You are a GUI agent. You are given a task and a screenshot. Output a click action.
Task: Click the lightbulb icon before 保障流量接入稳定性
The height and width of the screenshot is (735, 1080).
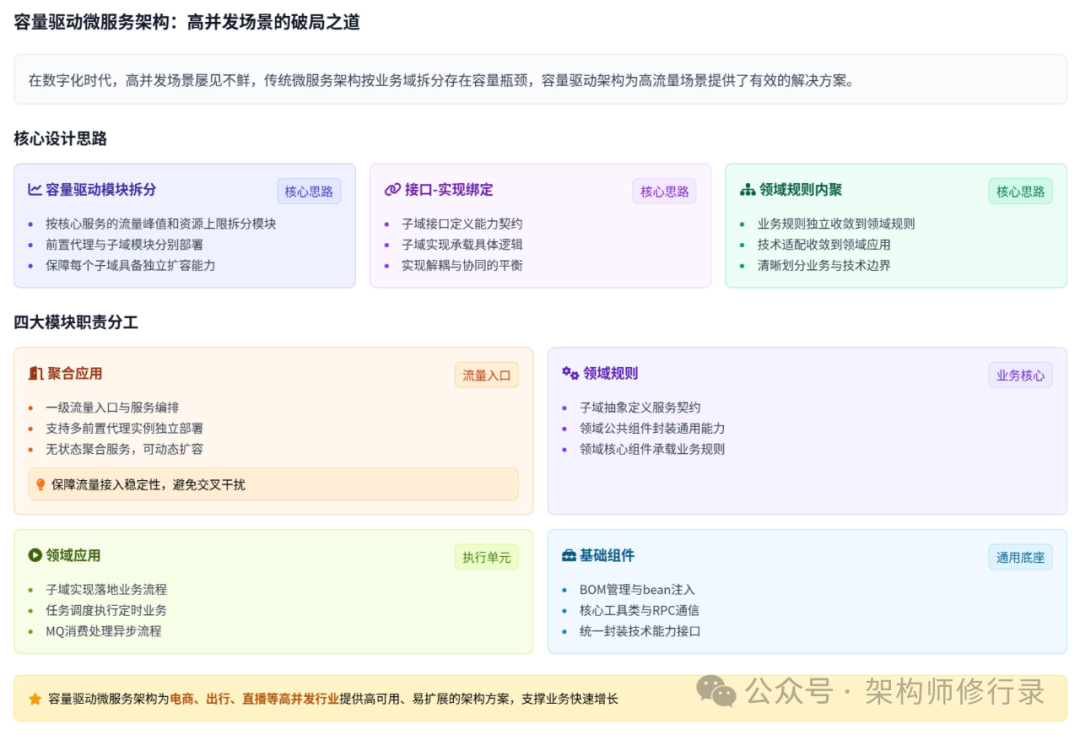41,484
